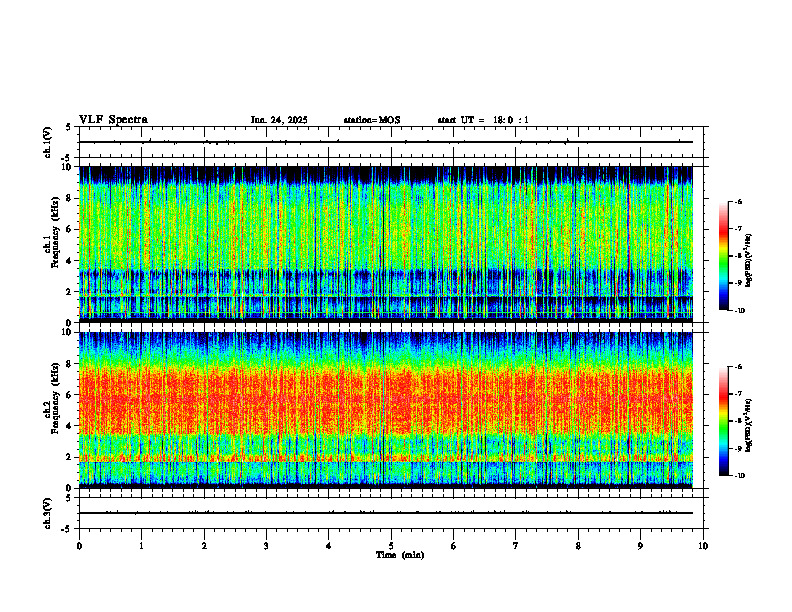Click the final time axis tick "10"
The height and width of the screenshot is (612, 792).
703,546
